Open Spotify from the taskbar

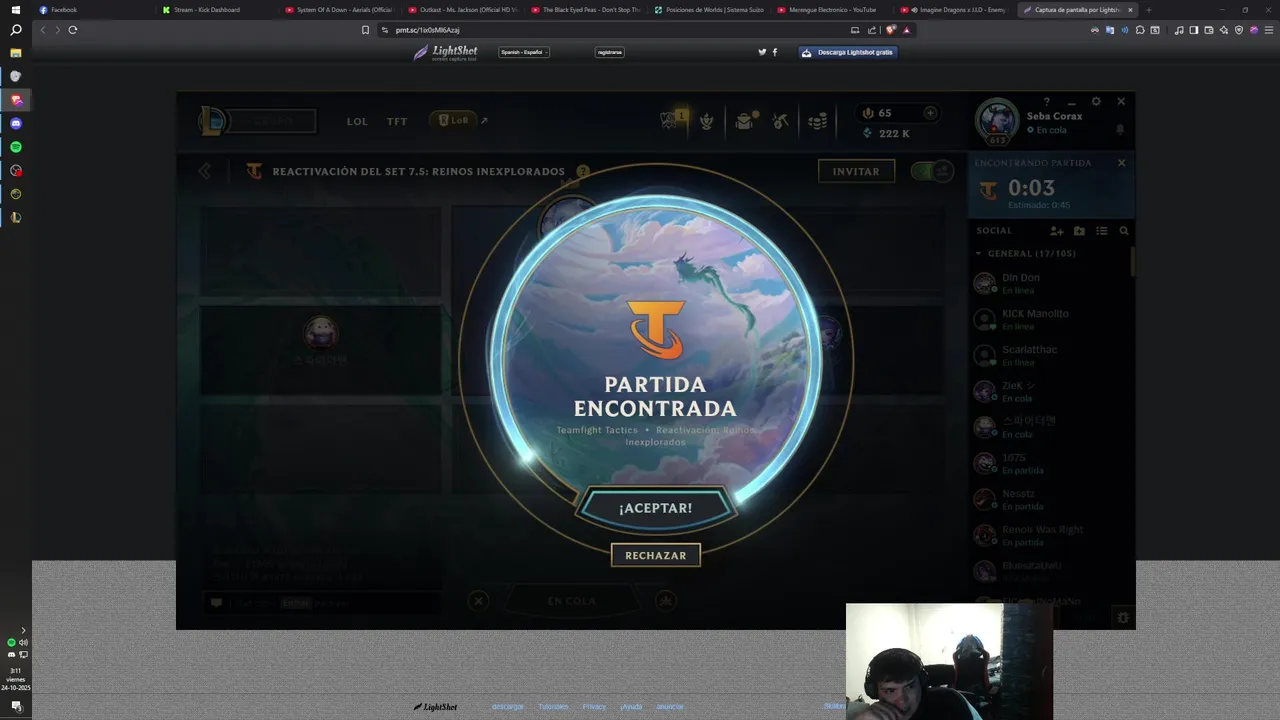(16, 147)
